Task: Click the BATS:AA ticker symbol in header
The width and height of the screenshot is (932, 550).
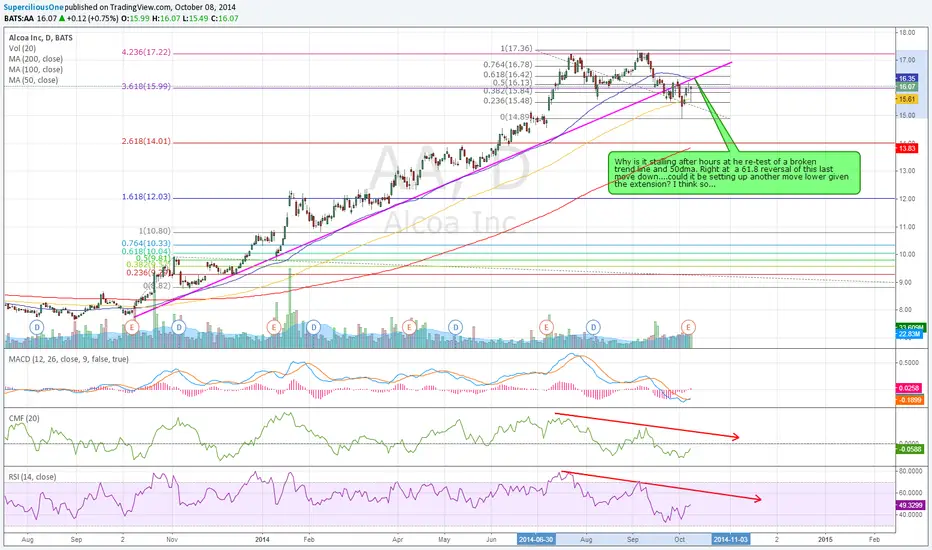Action: (18, 18)
